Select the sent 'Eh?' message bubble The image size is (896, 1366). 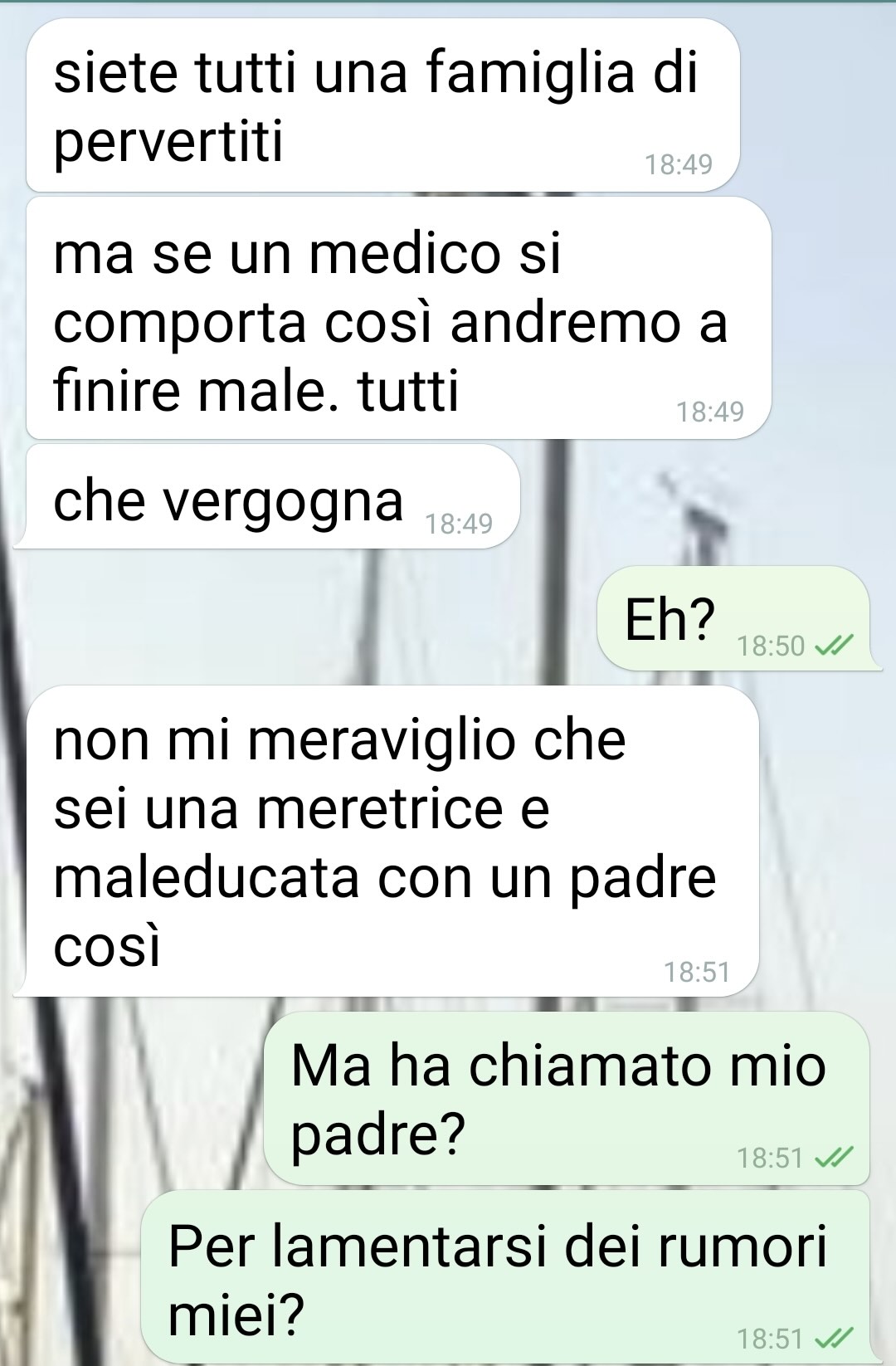pyautogui.click(x=733, y=619)
